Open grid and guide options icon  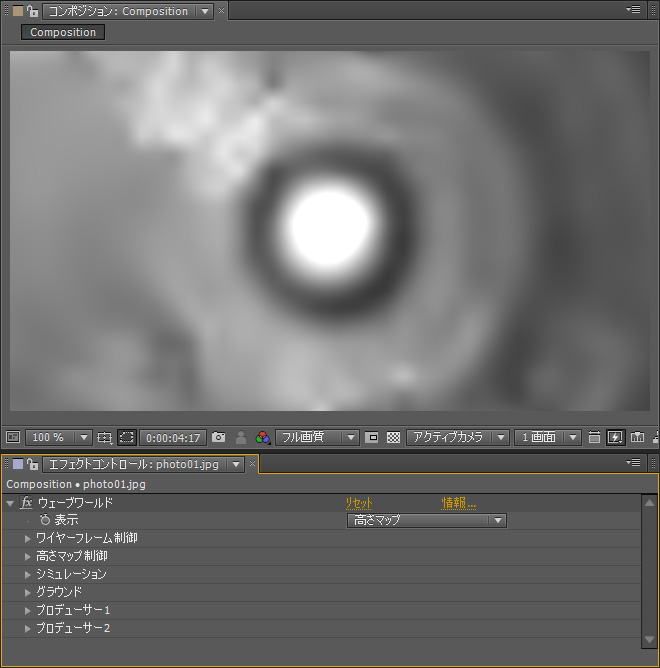[x=104, y=437]
